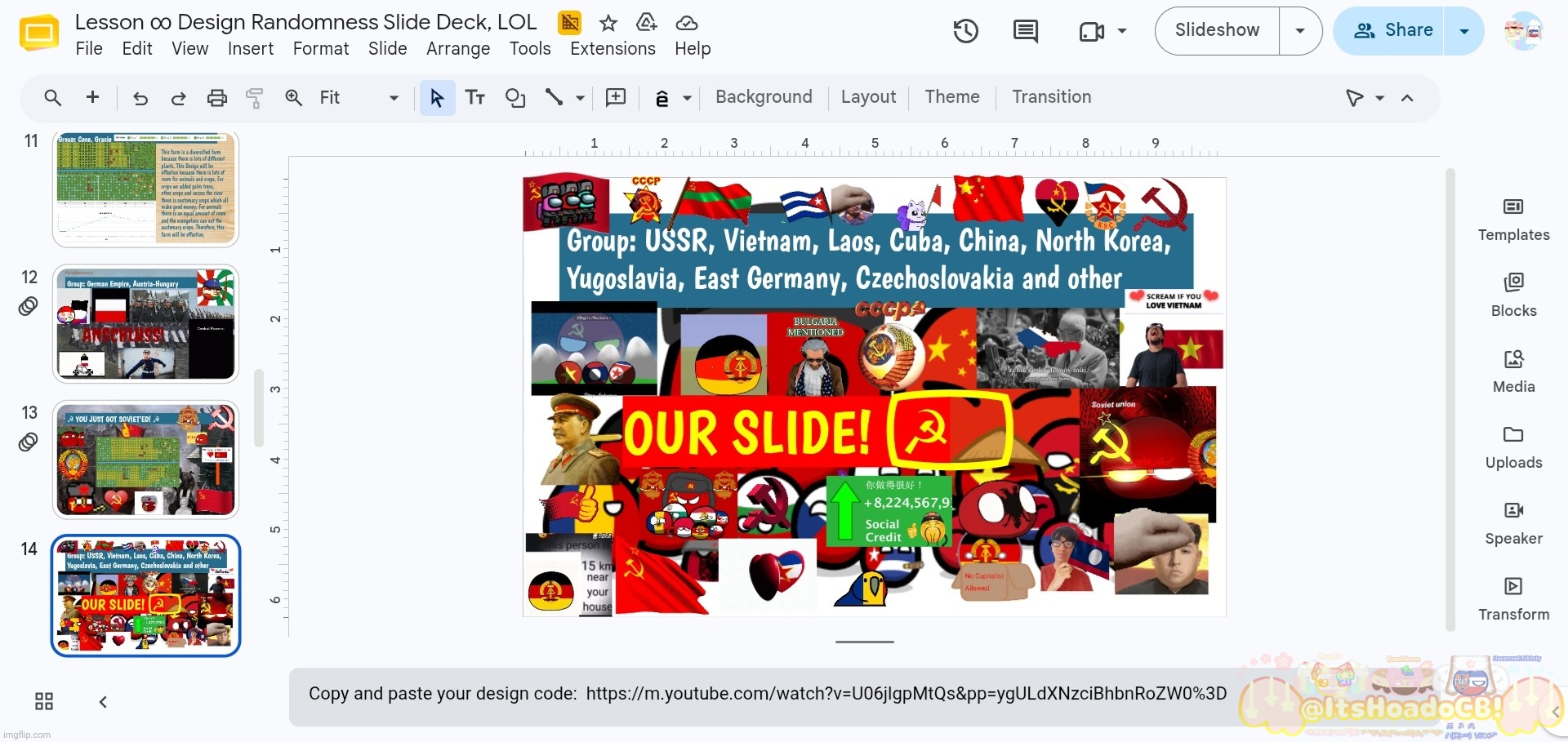Expand the video call dropdown arrow
Screen dimensions: 1568x742
[x=1122, y=31]
